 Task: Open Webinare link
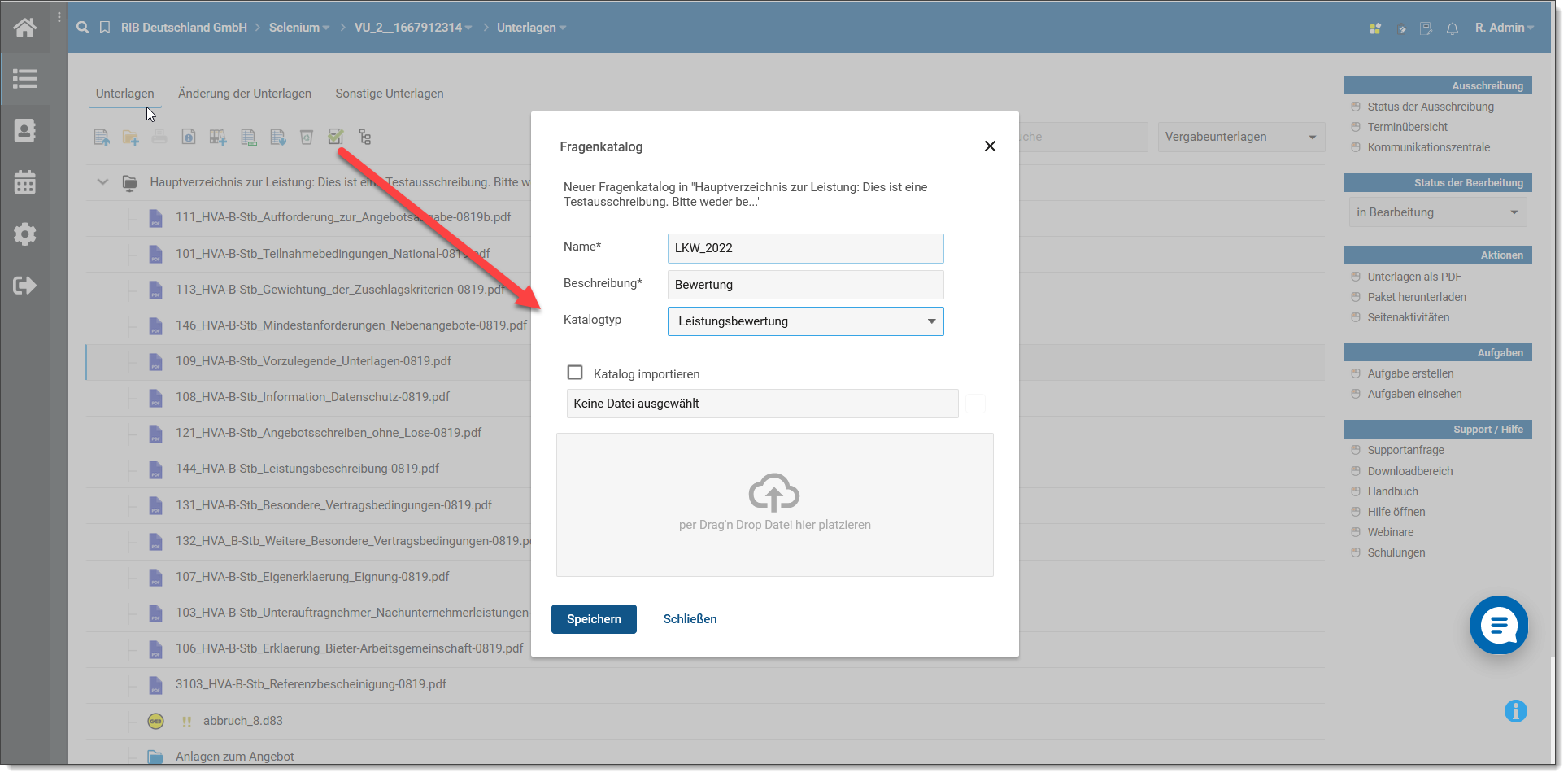click(x=1391, y=532)
